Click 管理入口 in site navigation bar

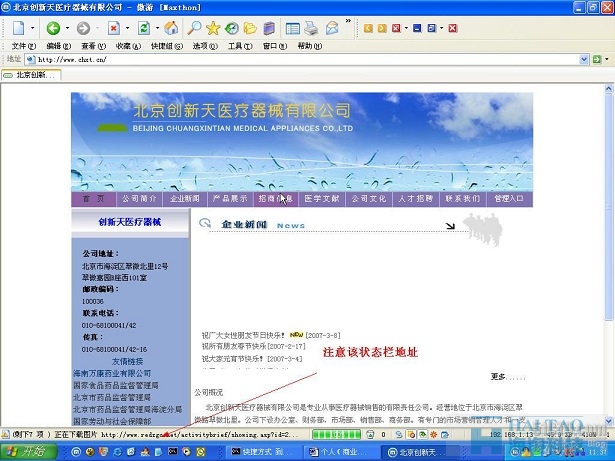click(x=509, y=199)
